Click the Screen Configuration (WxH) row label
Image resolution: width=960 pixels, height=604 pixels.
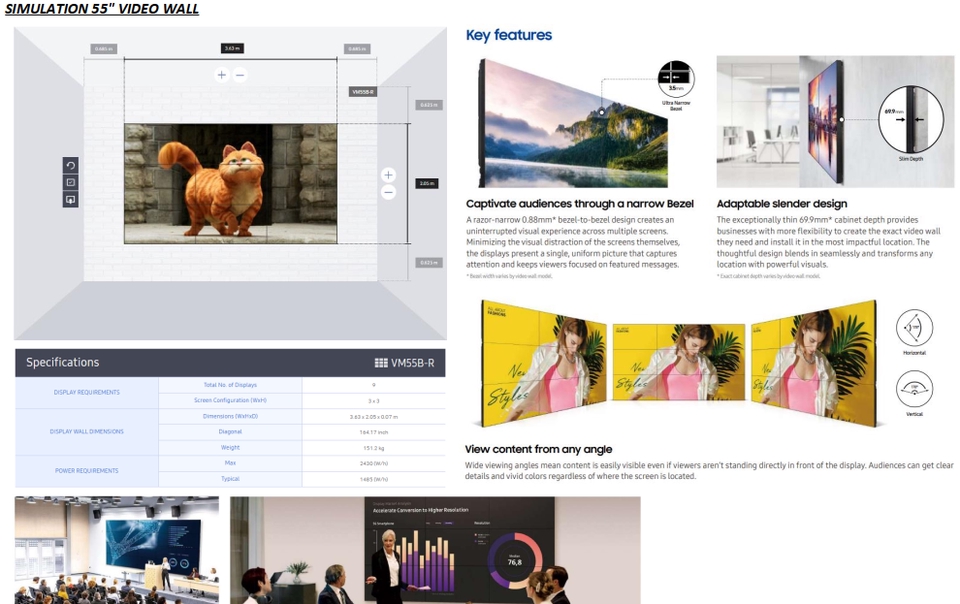tap(230, 400)
